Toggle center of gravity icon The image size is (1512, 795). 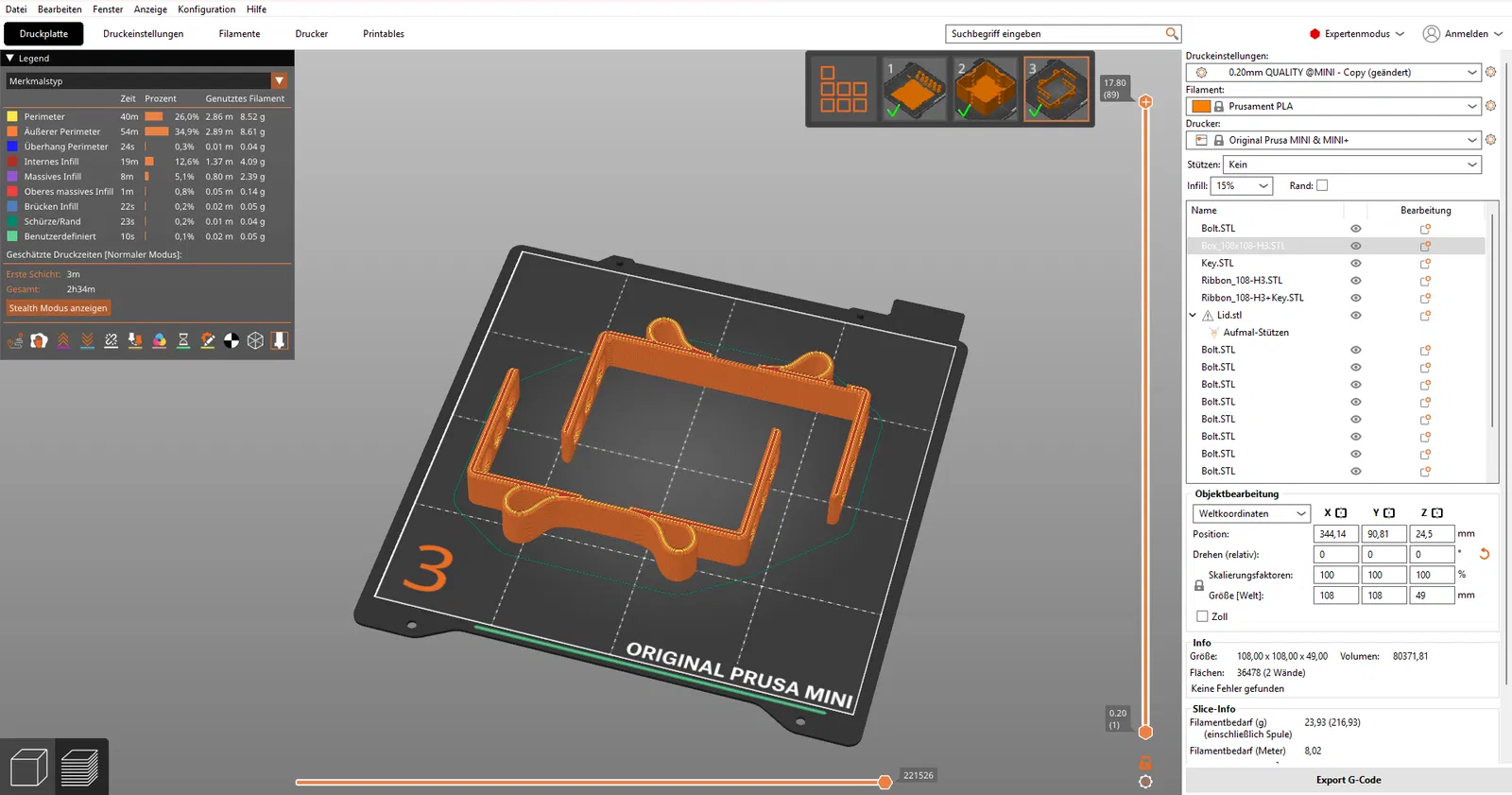pyautogui.click(x=232, y=340)
